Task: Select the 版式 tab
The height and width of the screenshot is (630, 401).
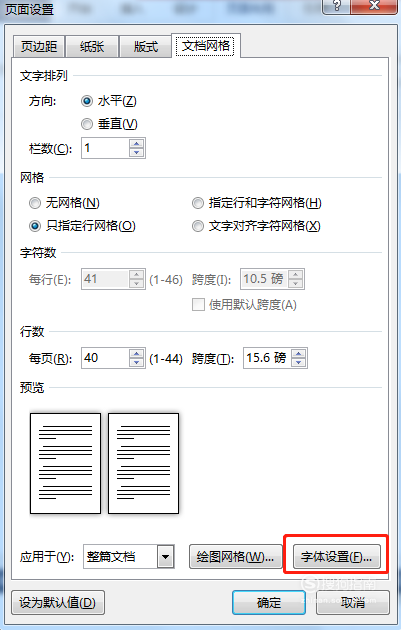Action: pyautogui.click(x=145, y=46)
